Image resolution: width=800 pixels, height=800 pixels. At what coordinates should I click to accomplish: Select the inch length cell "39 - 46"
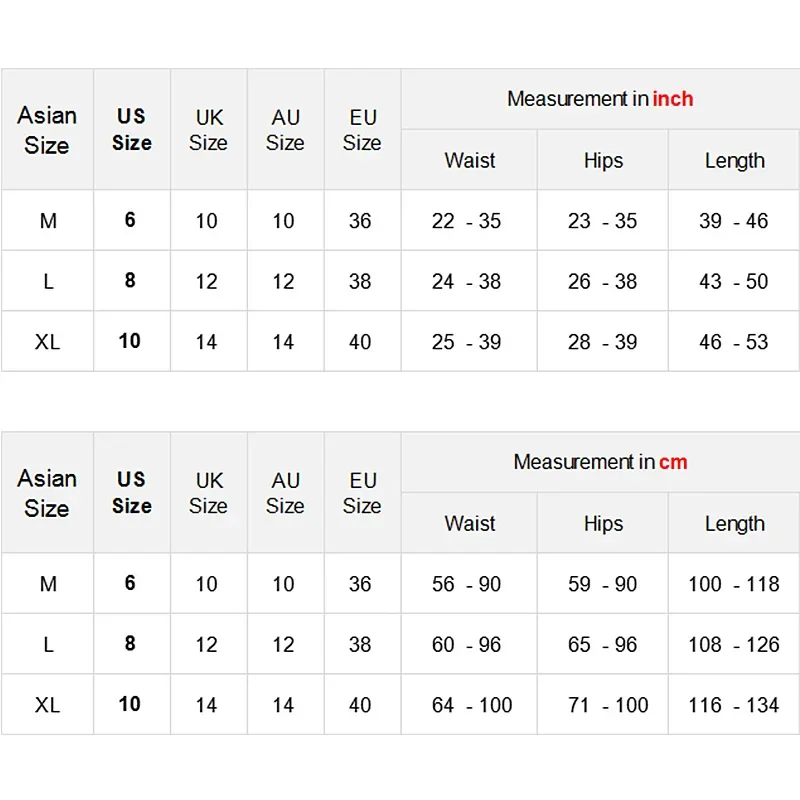click(734, 221)
